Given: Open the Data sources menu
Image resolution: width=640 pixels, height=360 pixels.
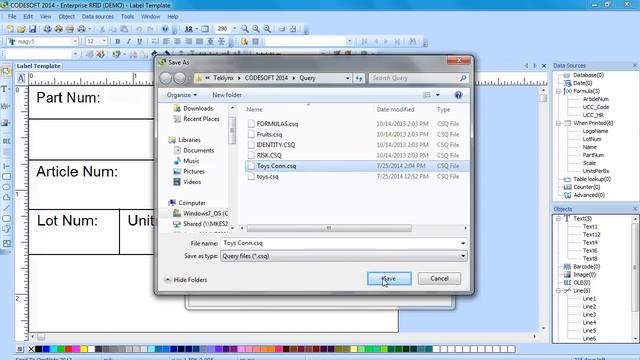Looking at the screenshot, I should pyautogui.click(x=98, y=17).
